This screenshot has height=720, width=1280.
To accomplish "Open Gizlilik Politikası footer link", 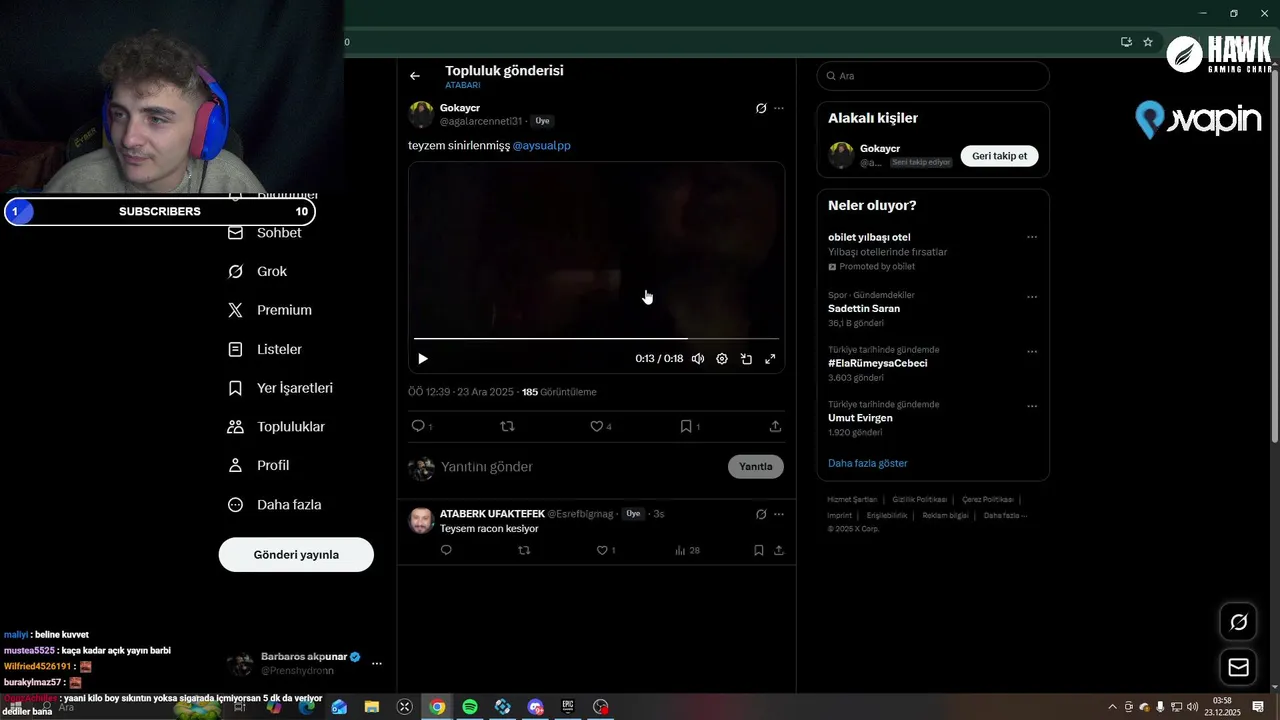I will [x=919, y=500].
